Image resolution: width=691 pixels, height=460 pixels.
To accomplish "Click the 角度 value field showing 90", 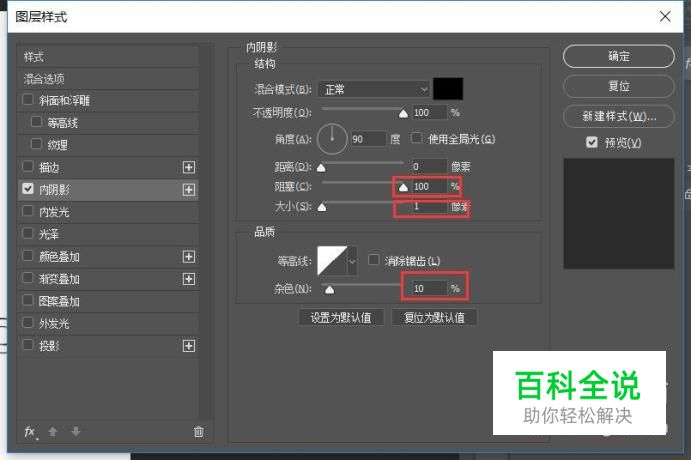I will pos(368,139).
